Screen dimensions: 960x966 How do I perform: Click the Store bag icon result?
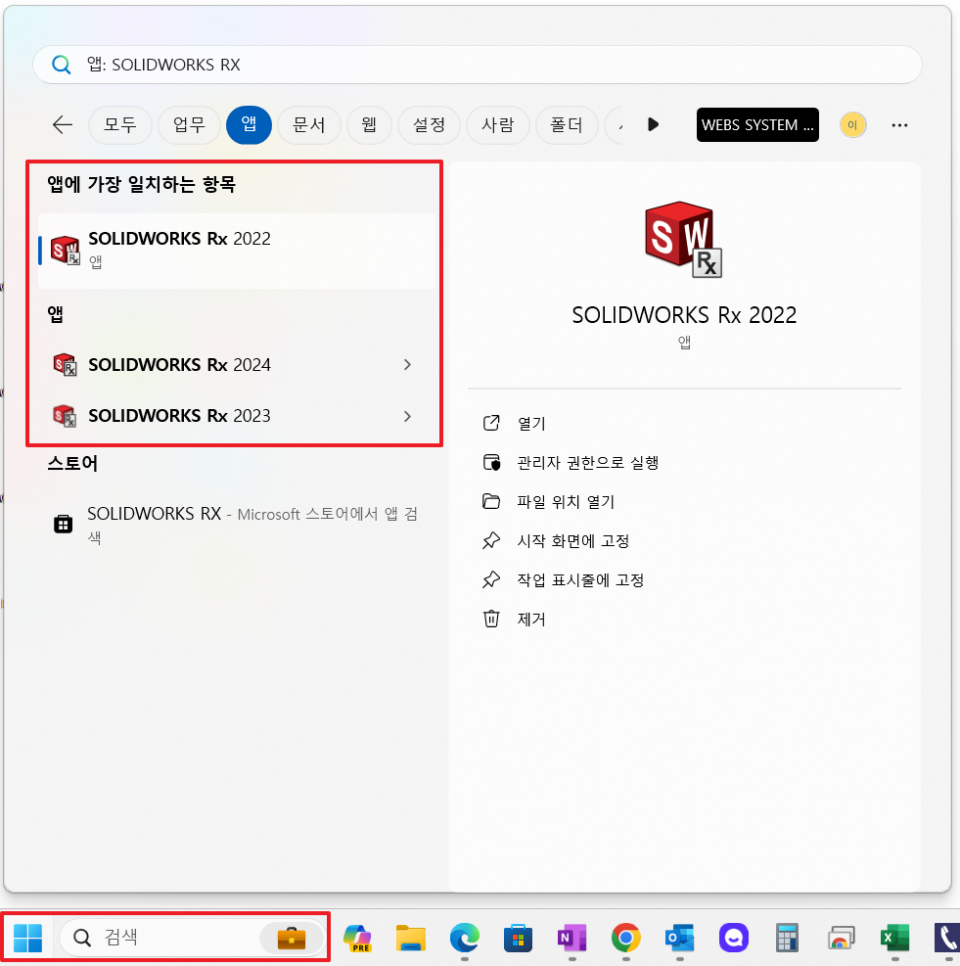tap(63, 524)
